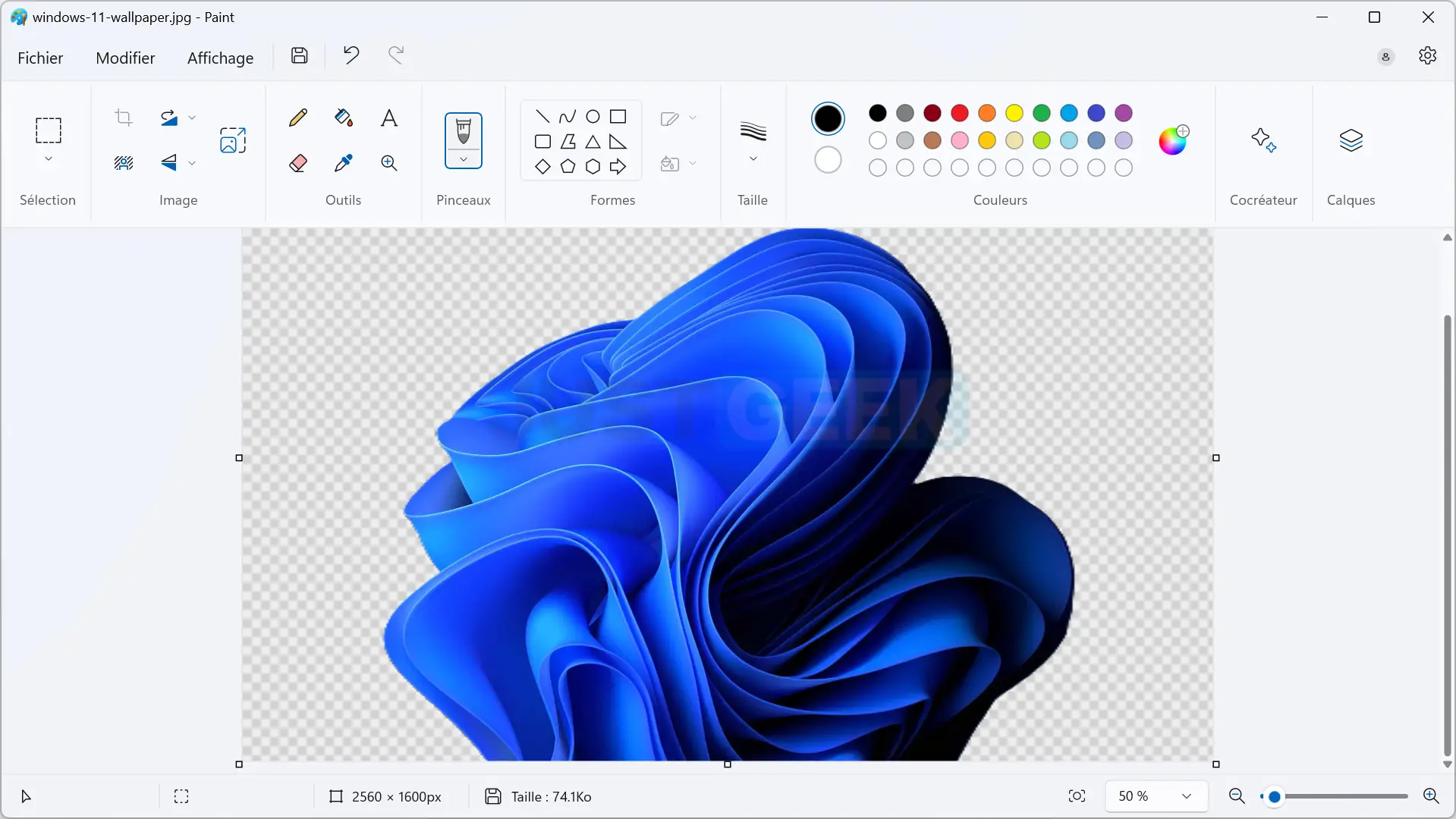Expand the Pinceaux brush type dropdown

point(464,160)
